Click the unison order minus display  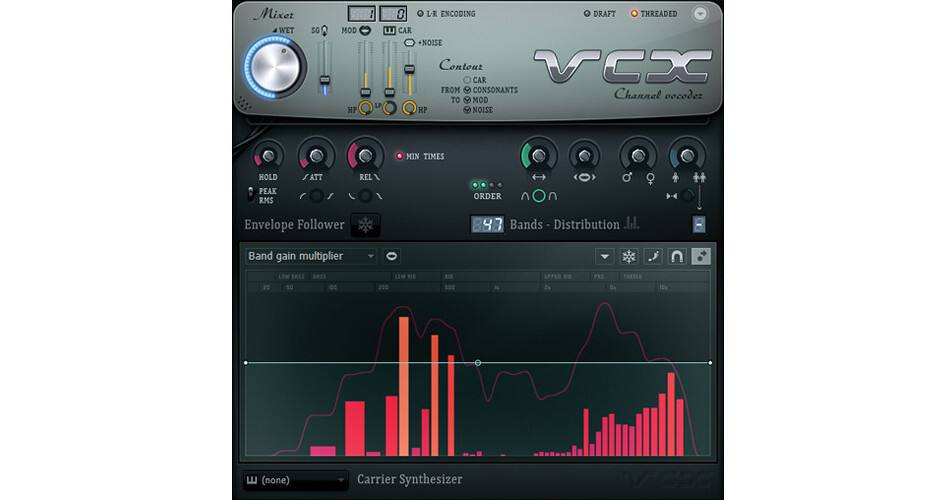click(x=699, y=225)
